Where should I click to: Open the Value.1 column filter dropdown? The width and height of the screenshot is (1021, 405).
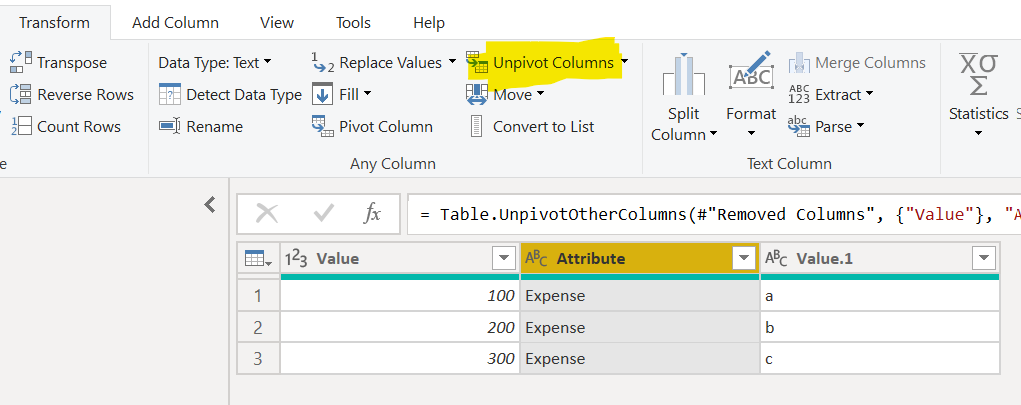coord(983,258)
